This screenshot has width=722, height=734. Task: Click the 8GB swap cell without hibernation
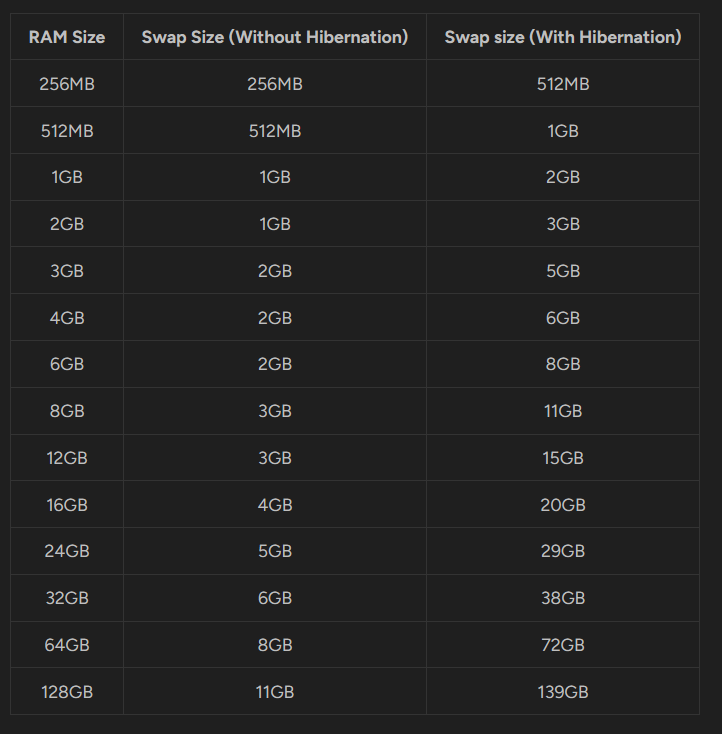point(275,645)
